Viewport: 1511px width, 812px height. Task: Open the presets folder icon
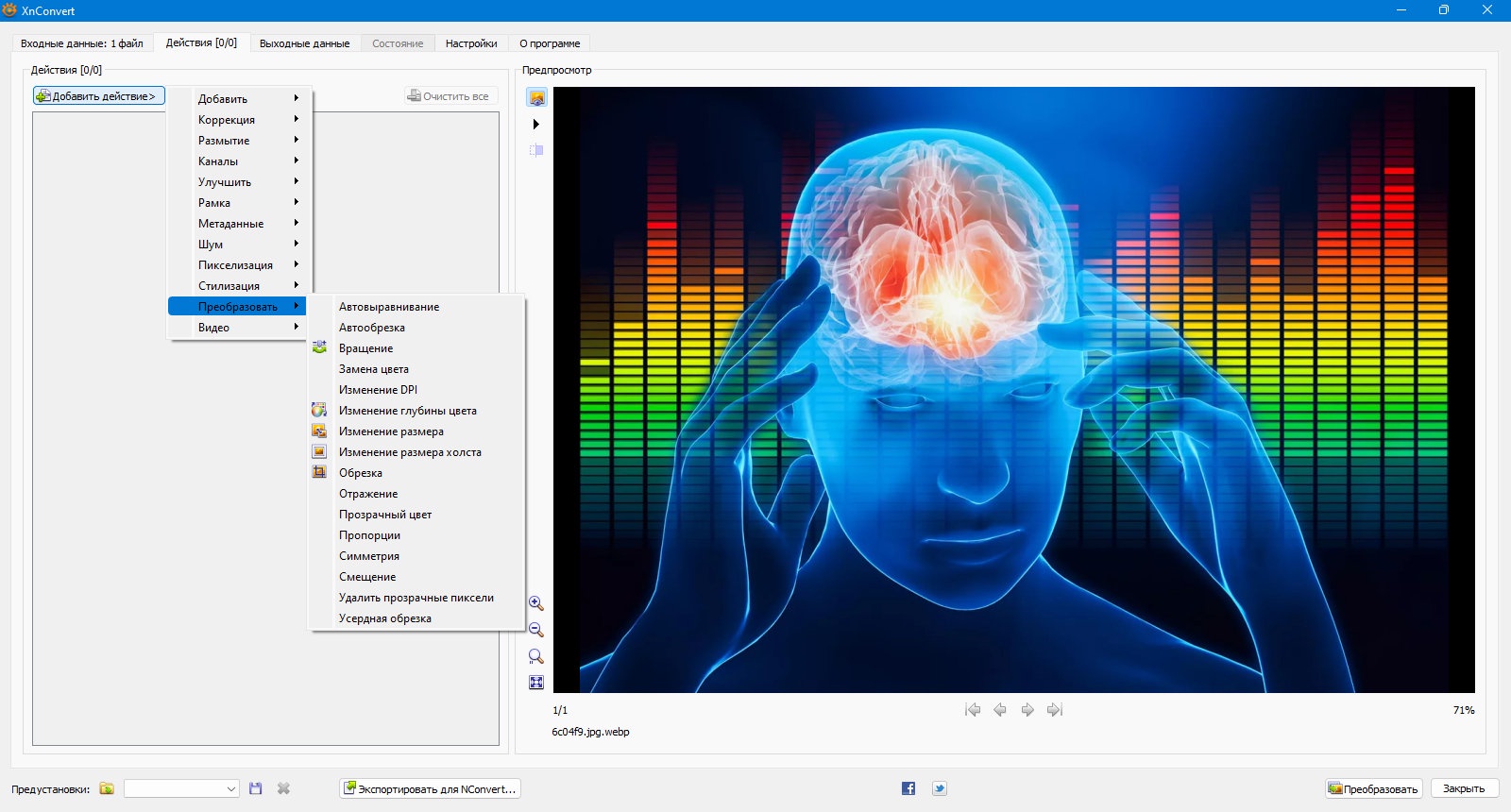coord(107,788)
